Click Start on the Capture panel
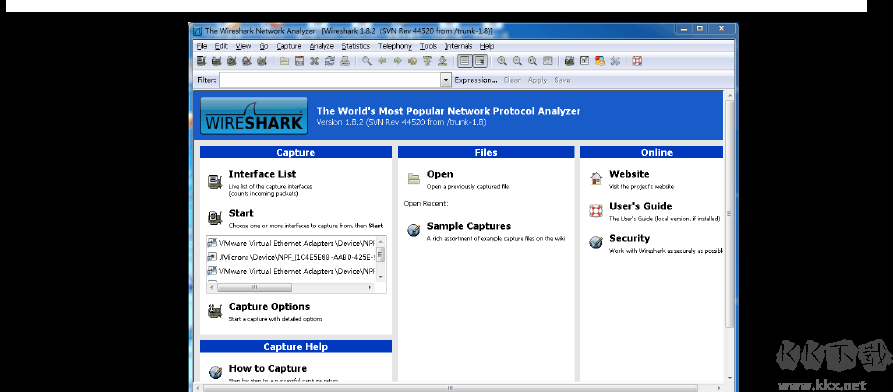 coord(241,213)
